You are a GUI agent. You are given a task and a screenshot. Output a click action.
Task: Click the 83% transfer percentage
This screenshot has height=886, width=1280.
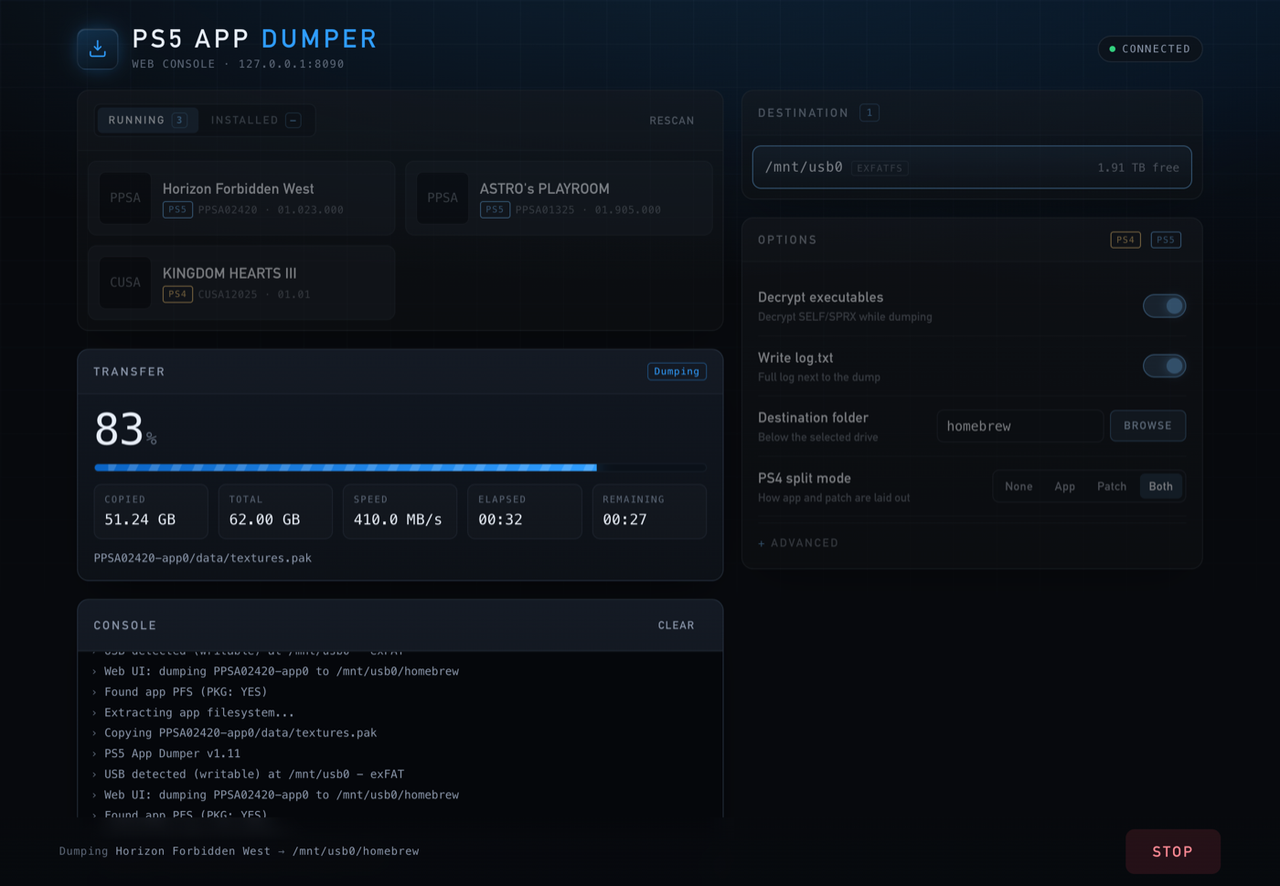pyautogui.click(x=125, y=430)
